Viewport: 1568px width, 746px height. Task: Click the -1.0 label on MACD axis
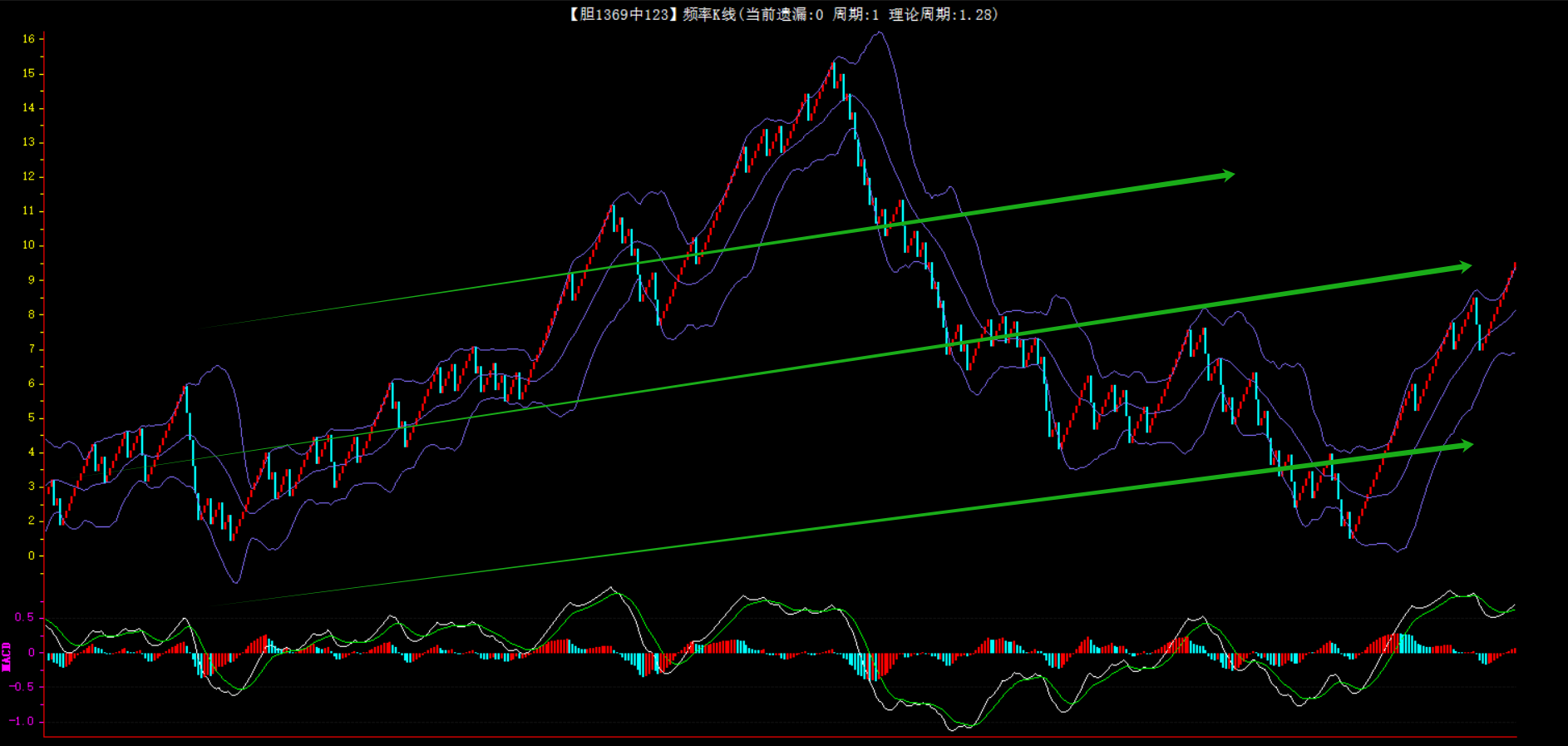point(22,721)
